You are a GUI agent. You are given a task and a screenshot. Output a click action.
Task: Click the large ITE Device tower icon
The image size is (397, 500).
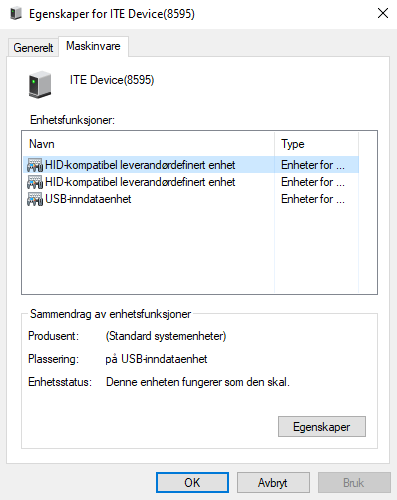[40, 84]
